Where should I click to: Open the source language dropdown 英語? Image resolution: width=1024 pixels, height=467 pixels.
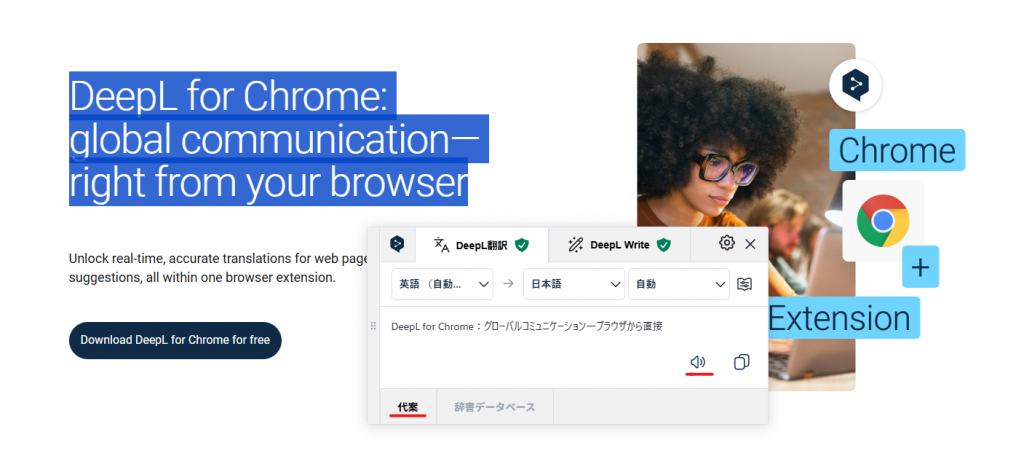tap(443, 284)
